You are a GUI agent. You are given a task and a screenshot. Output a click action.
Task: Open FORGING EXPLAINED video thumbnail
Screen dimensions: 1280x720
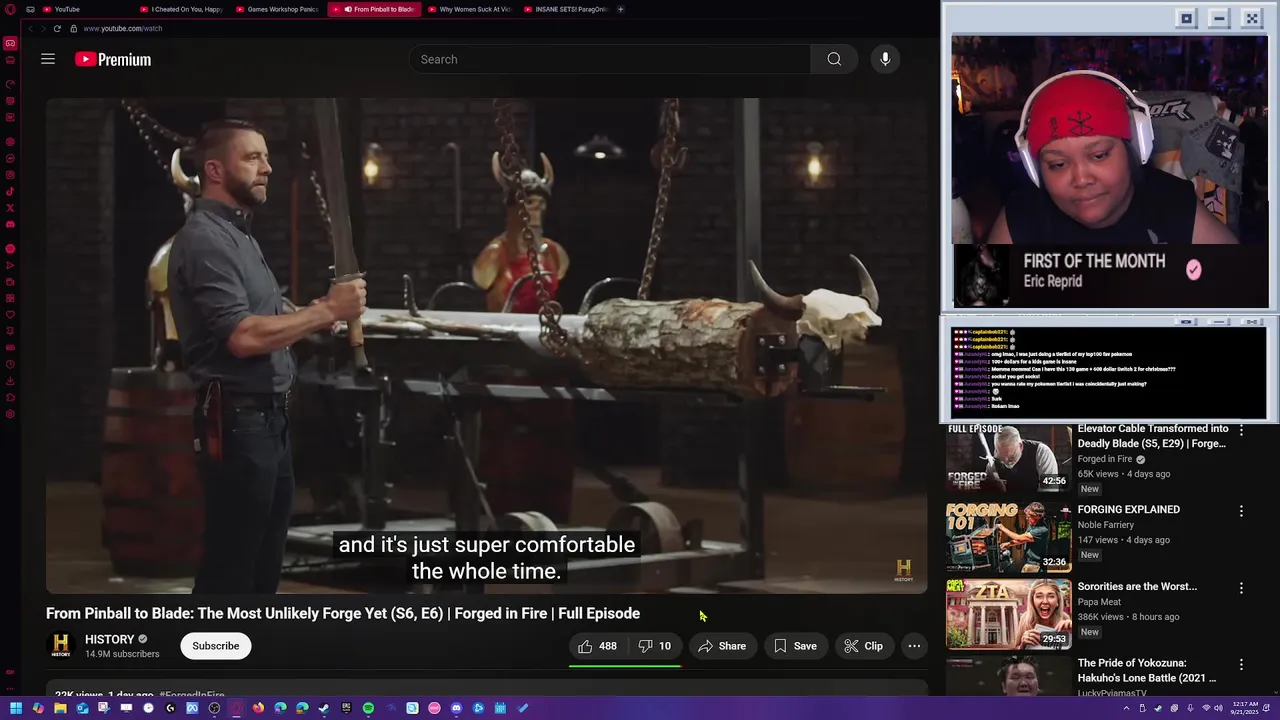1009,538
